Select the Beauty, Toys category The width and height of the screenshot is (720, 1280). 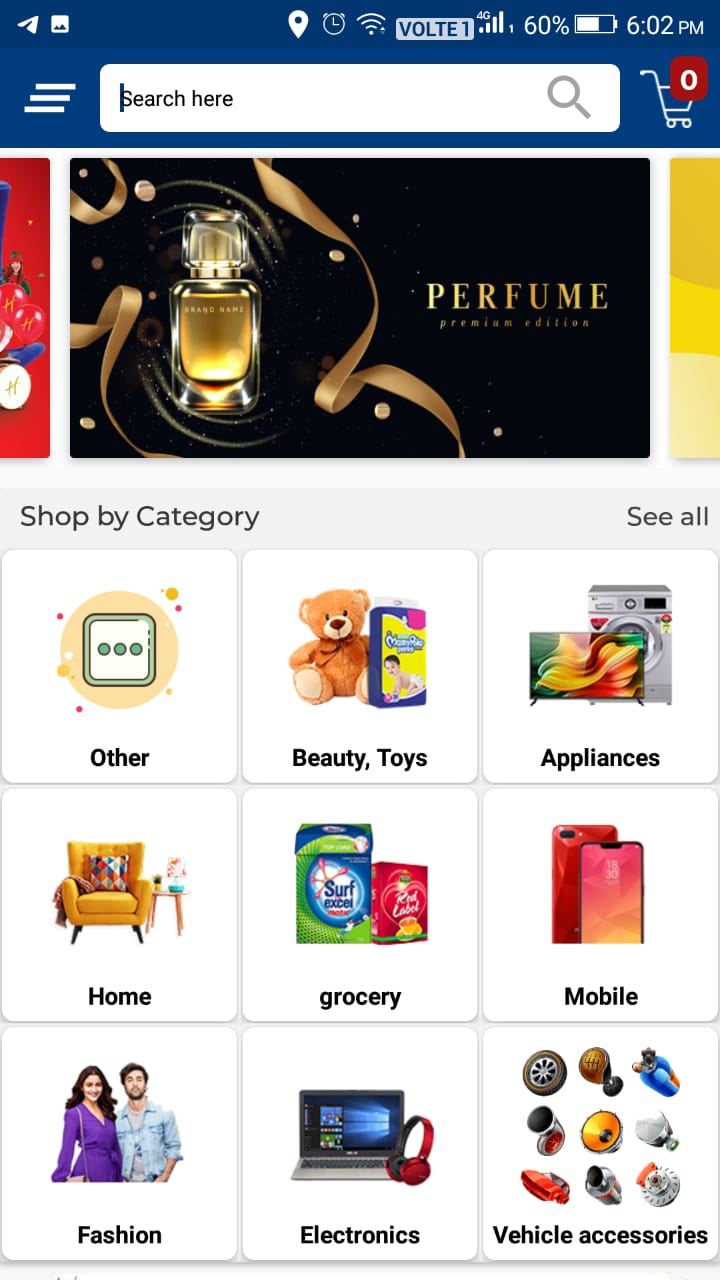[360, 666]
